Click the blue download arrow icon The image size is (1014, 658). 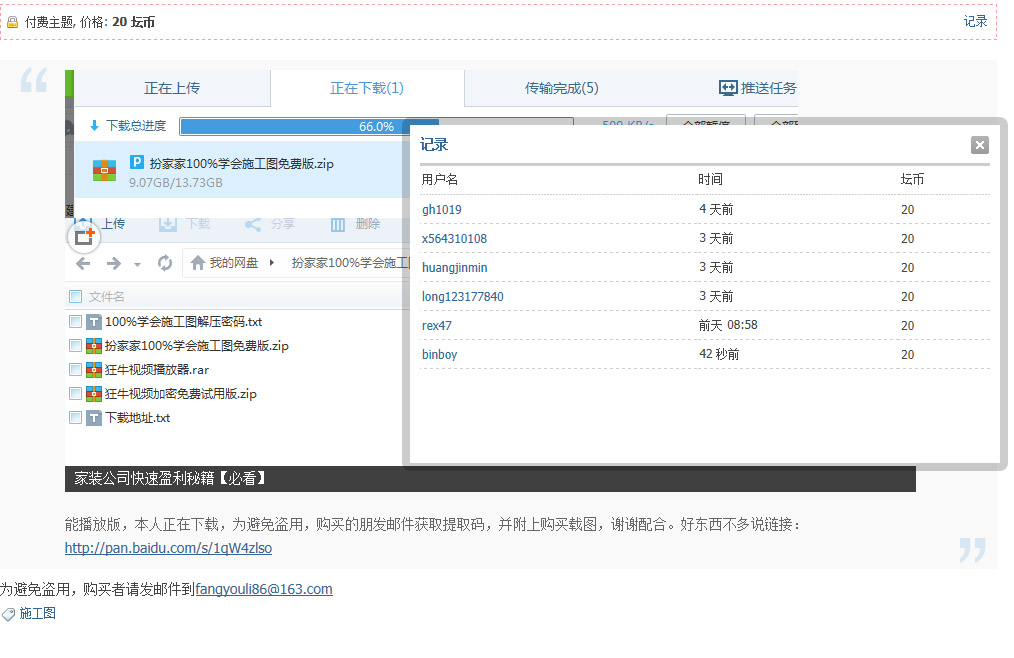[x=94, y=126]
